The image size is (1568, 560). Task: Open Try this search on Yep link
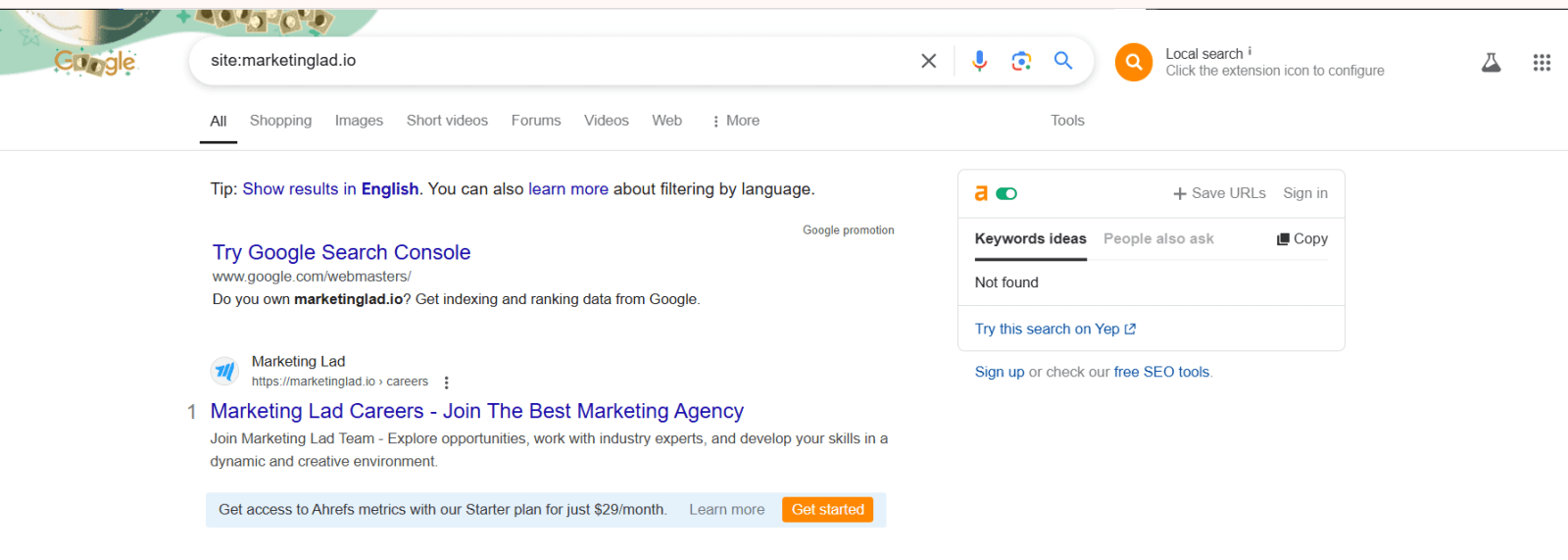[1054, 329]
